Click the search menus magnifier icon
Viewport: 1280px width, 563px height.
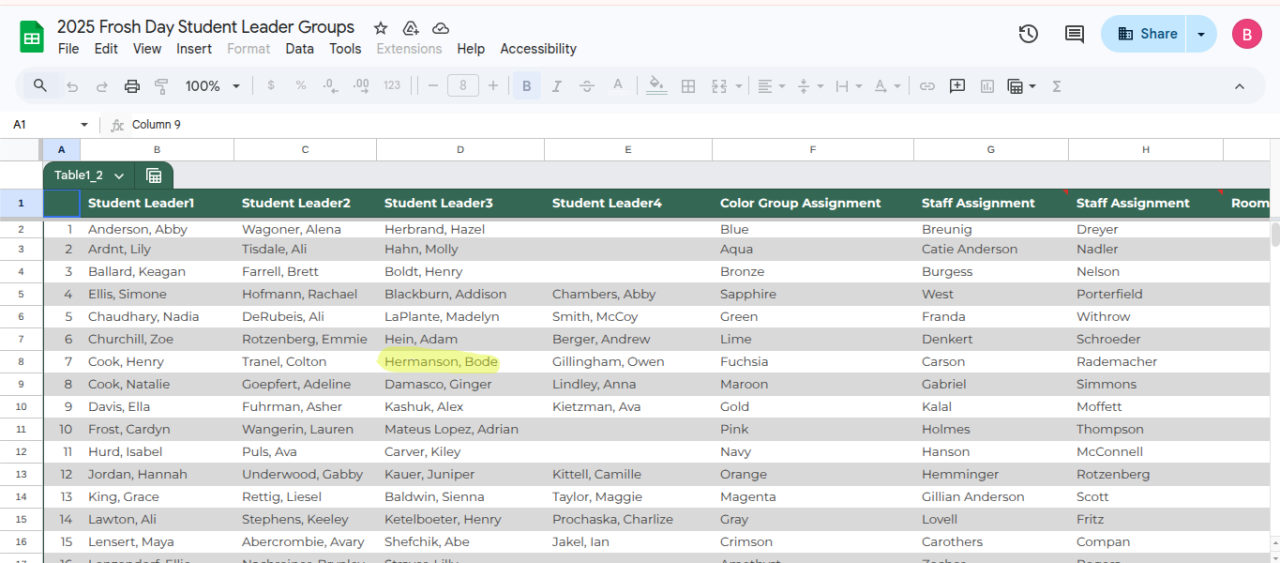(40, 86)
